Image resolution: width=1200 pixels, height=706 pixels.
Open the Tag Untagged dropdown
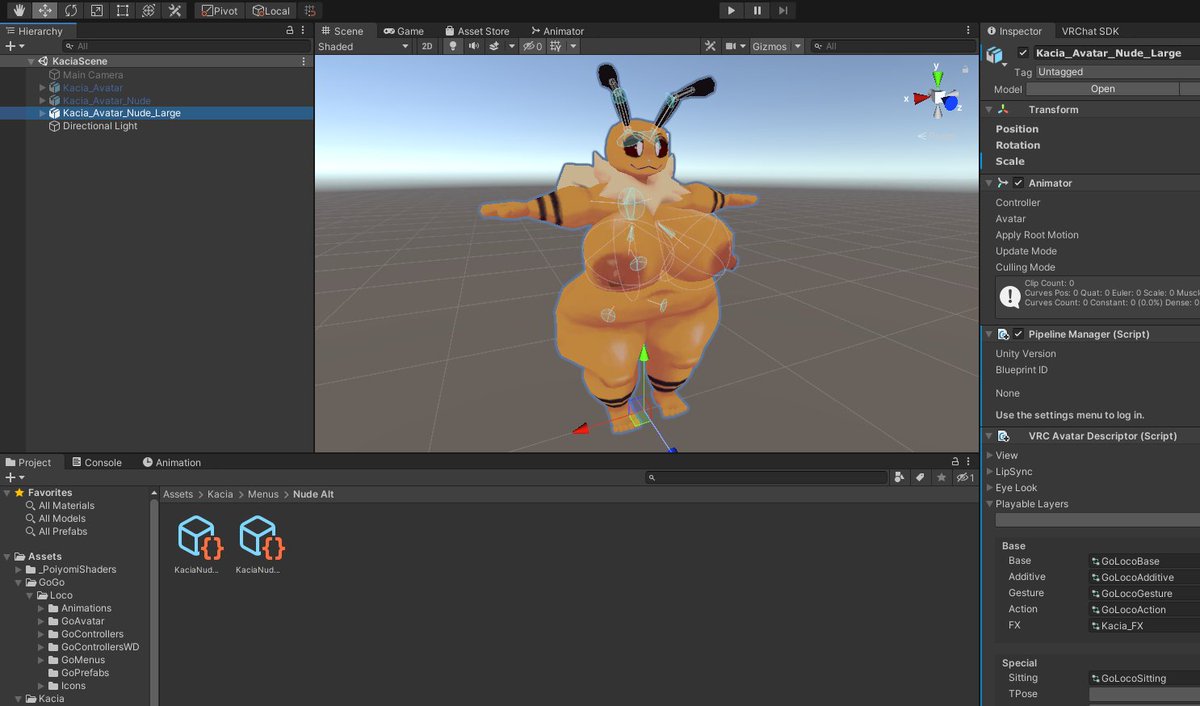(x=1117, y=72)
